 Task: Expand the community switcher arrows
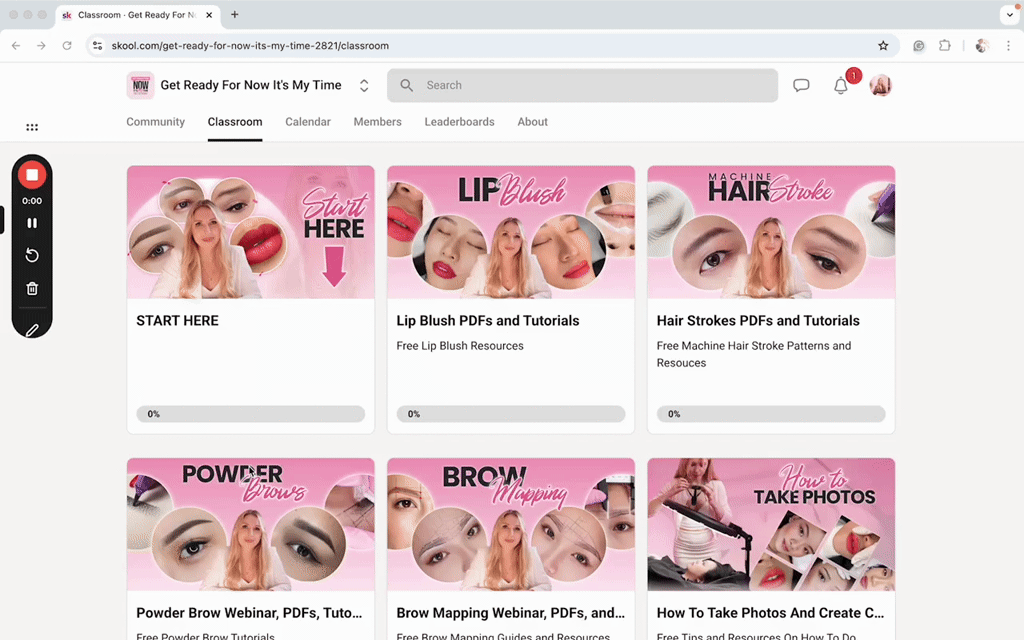364,86
